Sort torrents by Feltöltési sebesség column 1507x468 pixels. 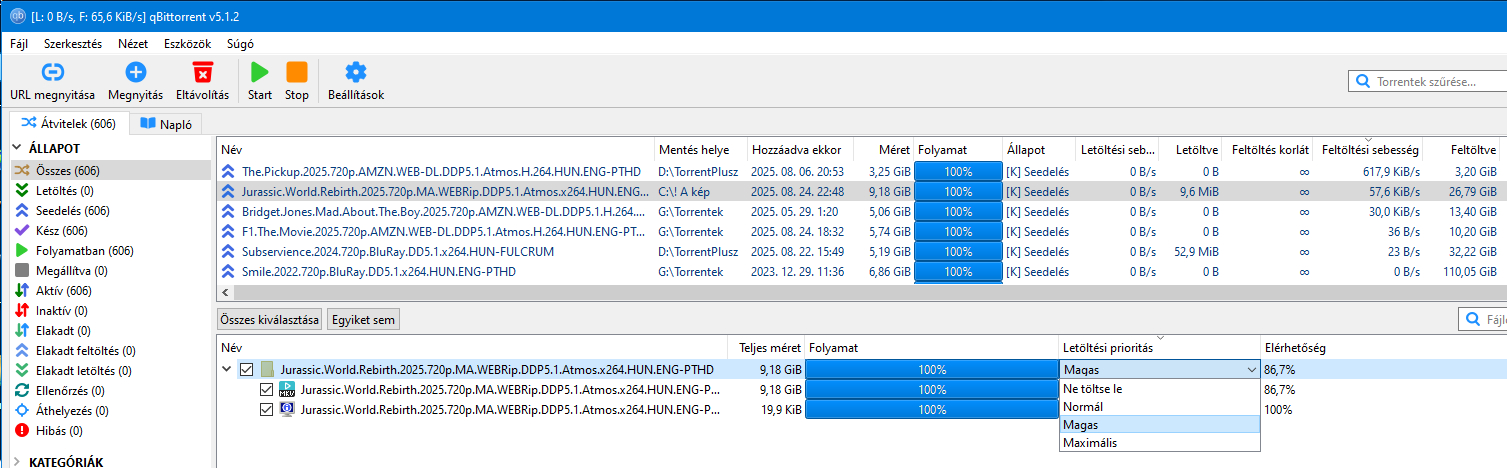click(1370, 149)
